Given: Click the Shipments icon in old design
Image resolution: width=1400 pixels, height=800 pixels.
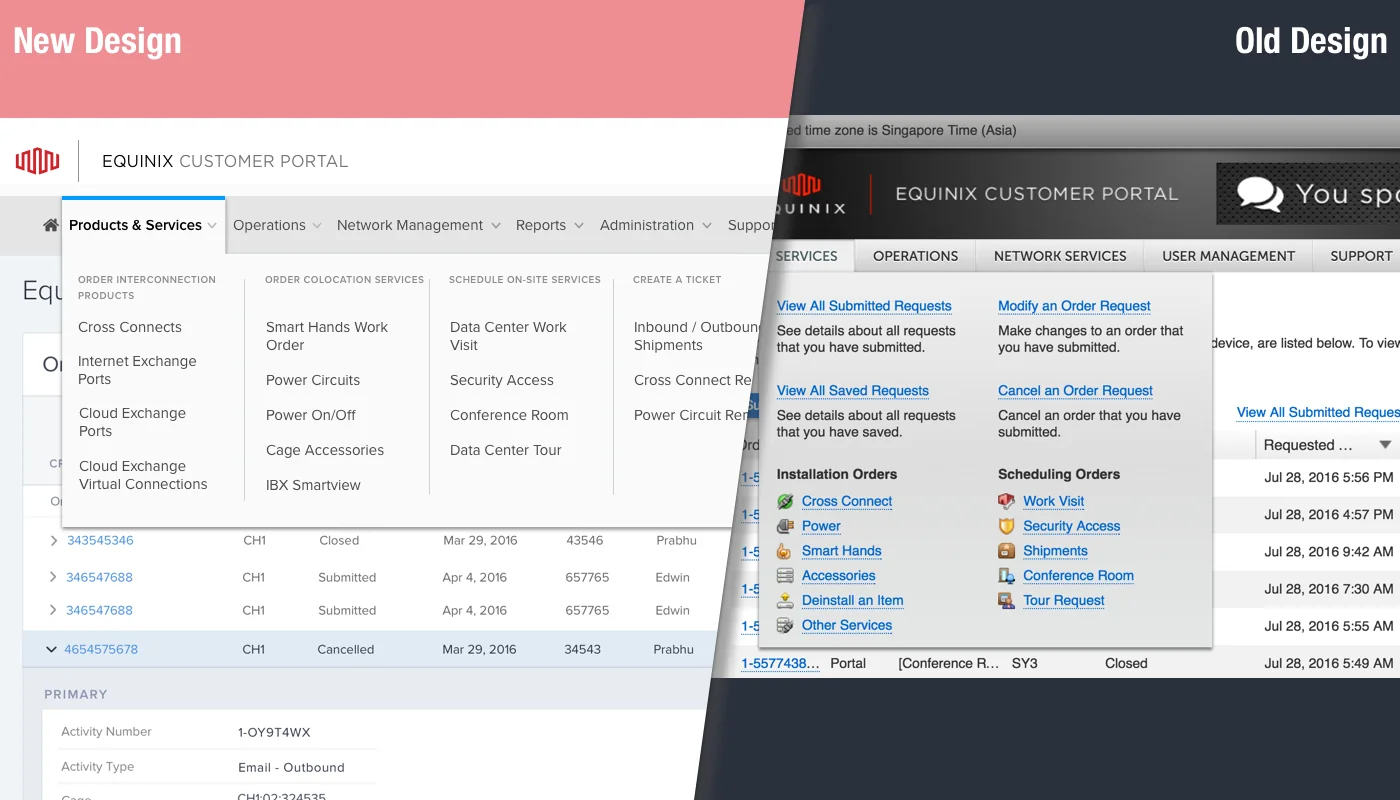Looking at the screenshot, I should coord(1007,551).
